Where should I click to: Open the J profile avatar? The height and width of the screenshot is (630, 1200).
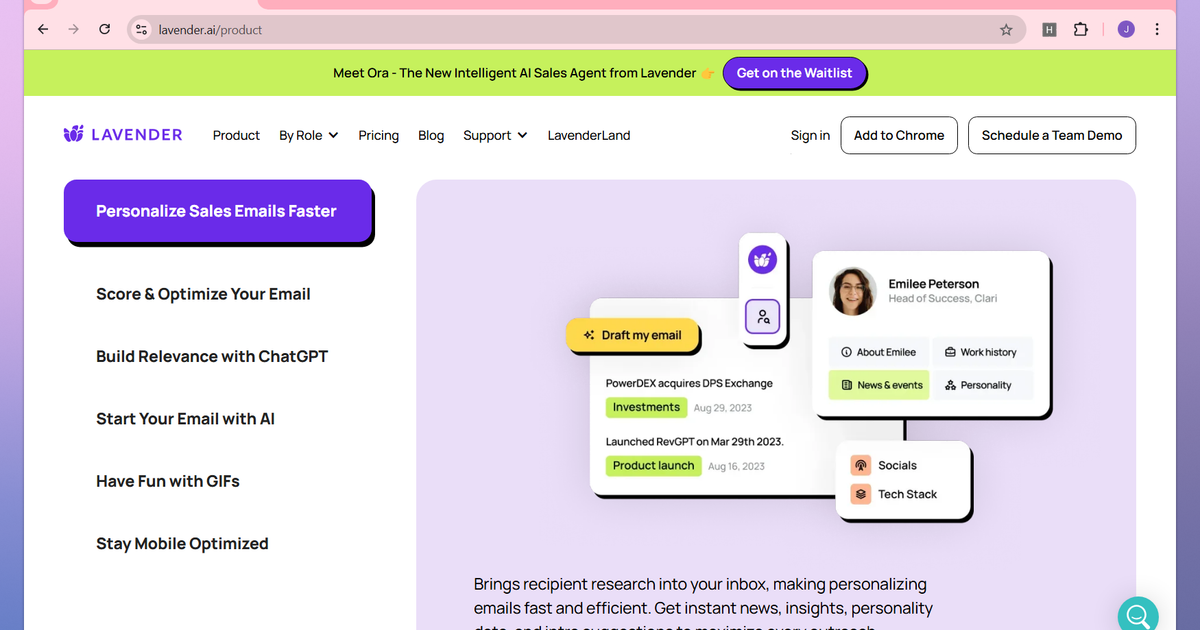(x=1126, y=30)
